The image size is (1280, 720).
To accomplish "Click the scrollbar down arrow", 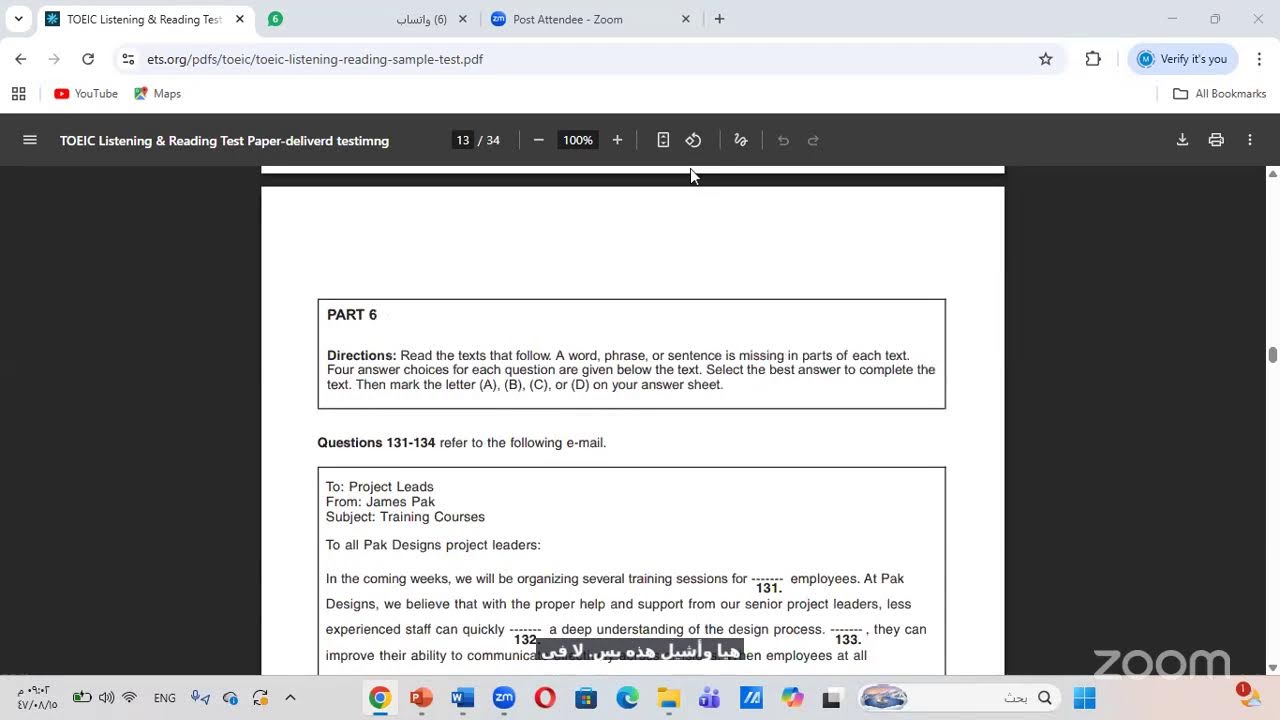I will (x=1273, y=668).
